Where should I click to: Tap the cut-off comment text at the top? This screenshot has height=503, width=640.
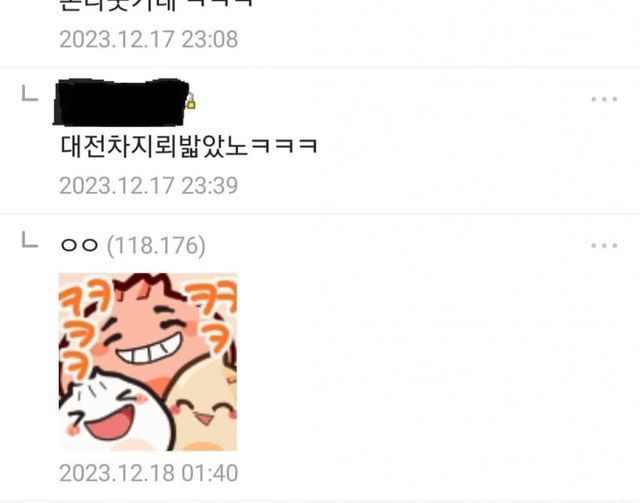156,5
